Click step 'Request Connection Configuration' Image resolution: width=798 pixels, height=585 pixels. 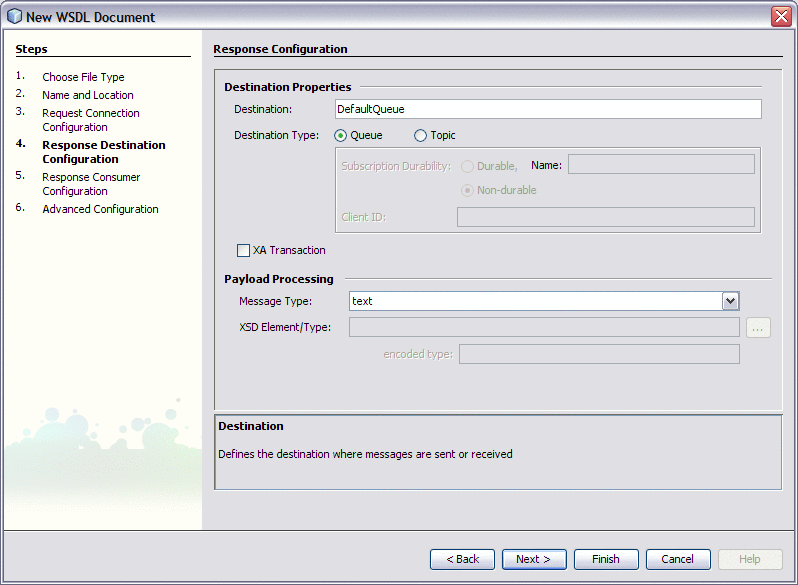pos(91,120)
